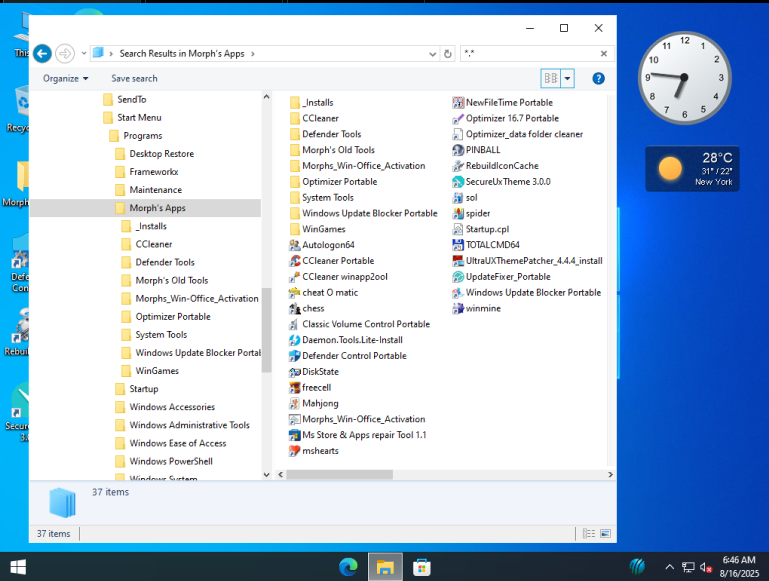Switch to details view in status bar
The image size is (769, 581).
(x=589, y=533)
